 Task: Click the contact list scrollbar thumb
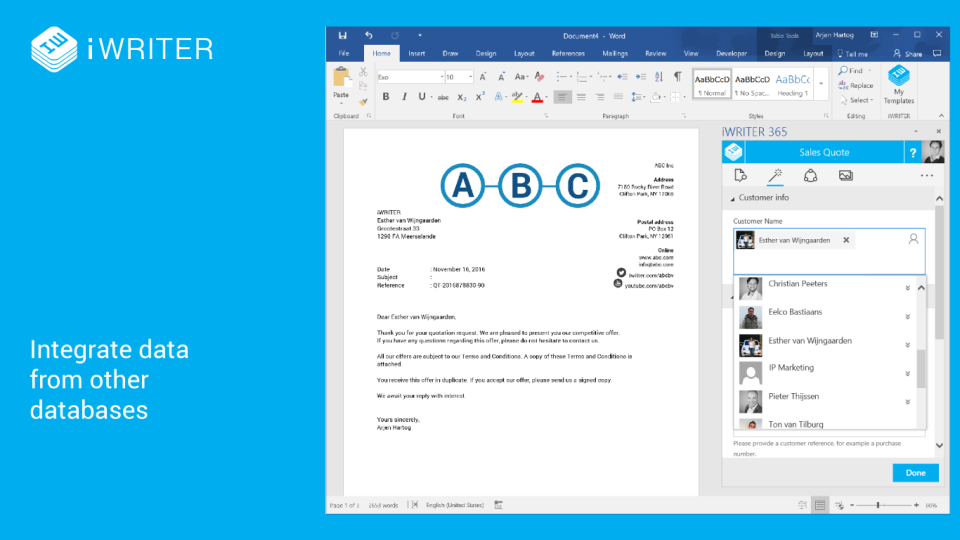click(x=921, y=369)
